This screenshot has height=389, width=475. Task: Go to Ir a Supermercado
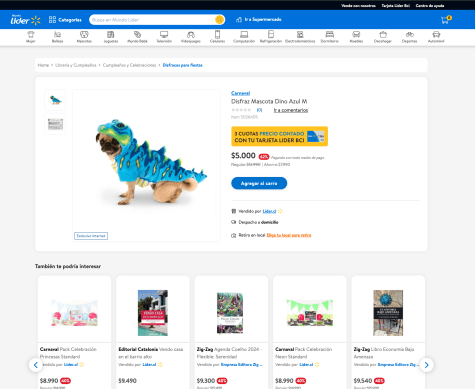point(259,20)
